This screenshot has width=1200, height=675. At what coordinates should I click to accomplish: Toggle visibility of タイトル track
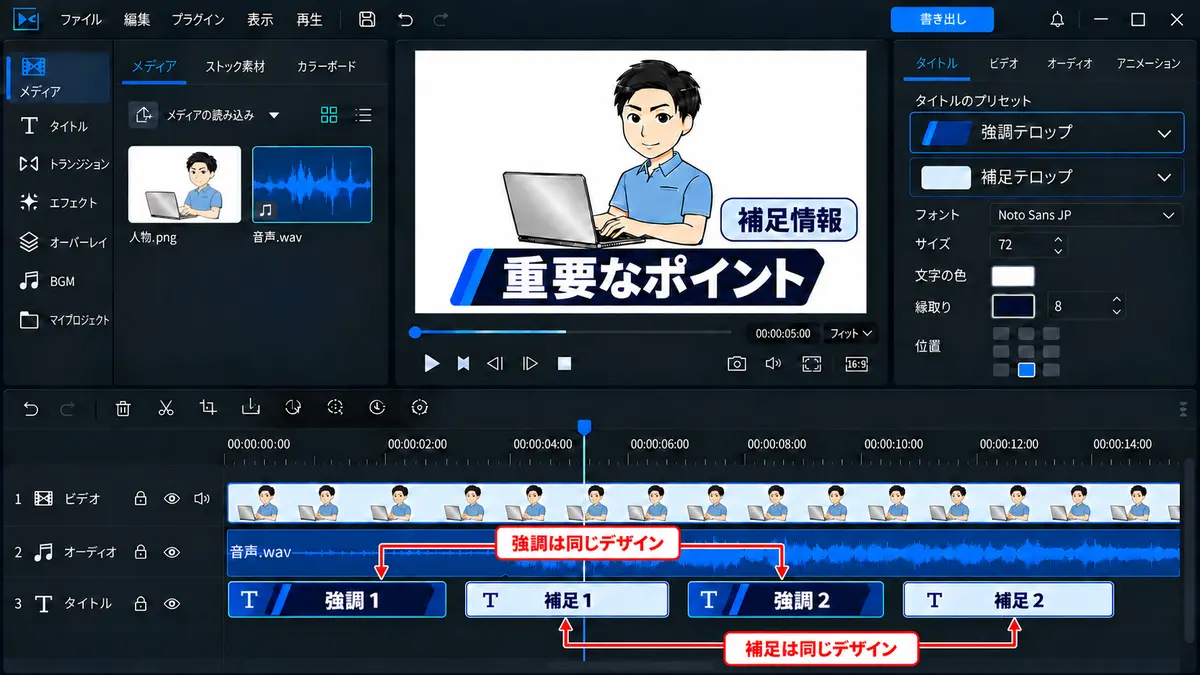tap(172, 604)
